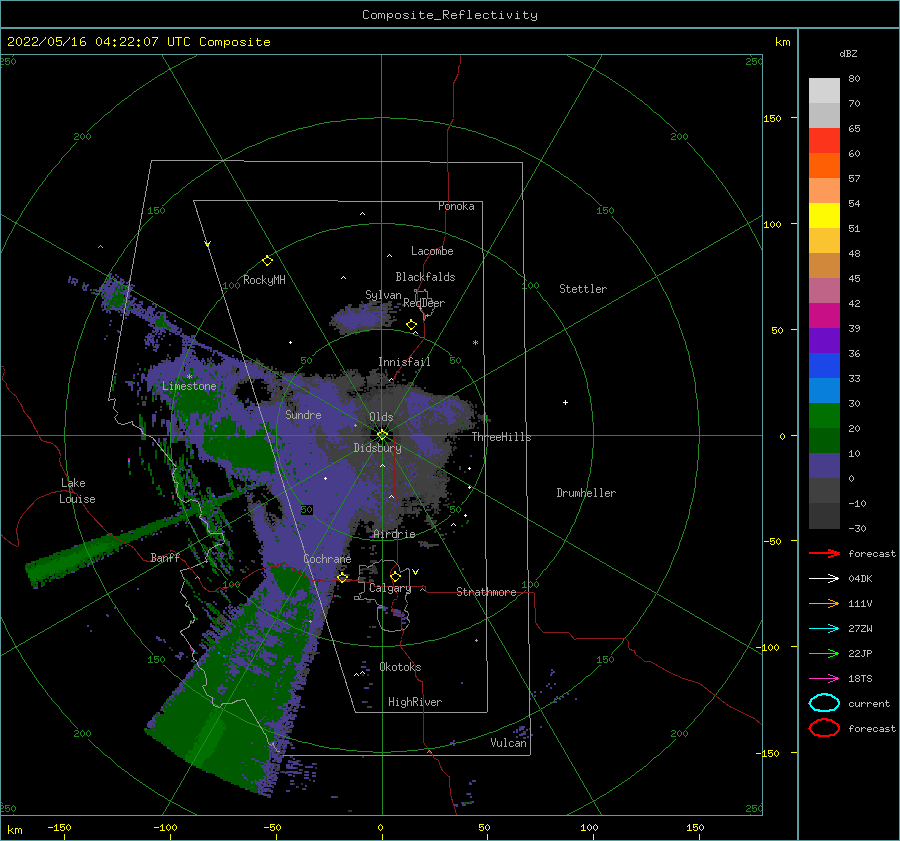This screenshot has height=841, width=900.
Task: Select the magenta 42-39 dBZ swatch
Action: tap(824, 316)
